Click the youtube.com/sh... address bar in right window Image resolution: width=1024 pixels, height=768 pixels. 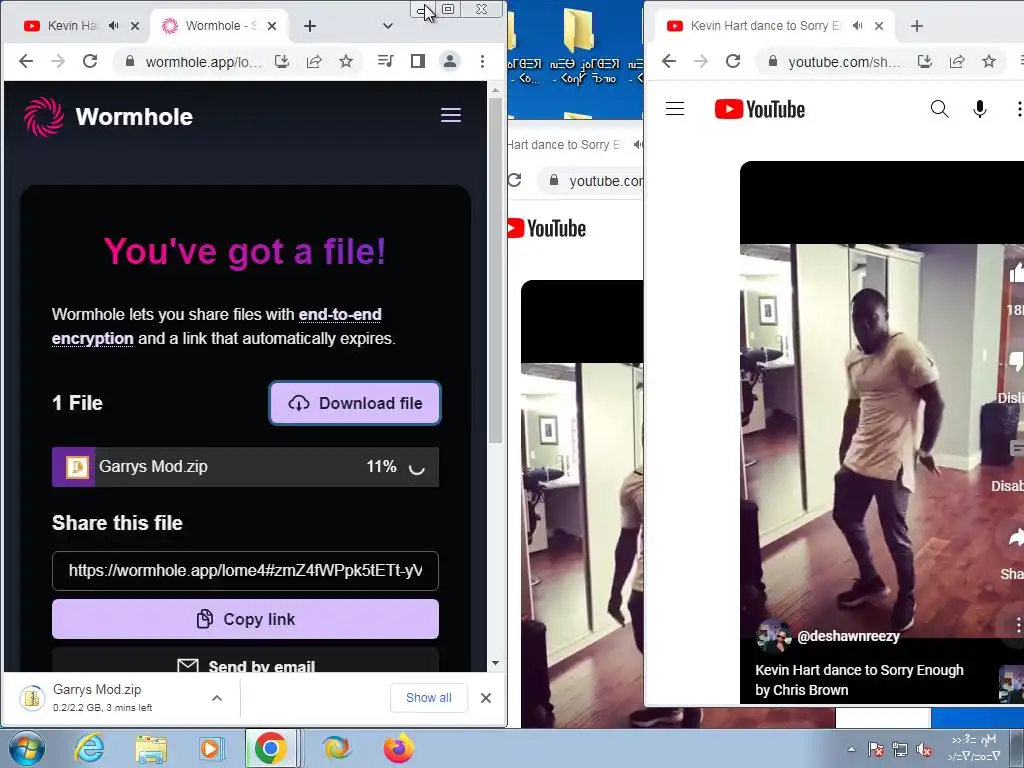[842, 61]
